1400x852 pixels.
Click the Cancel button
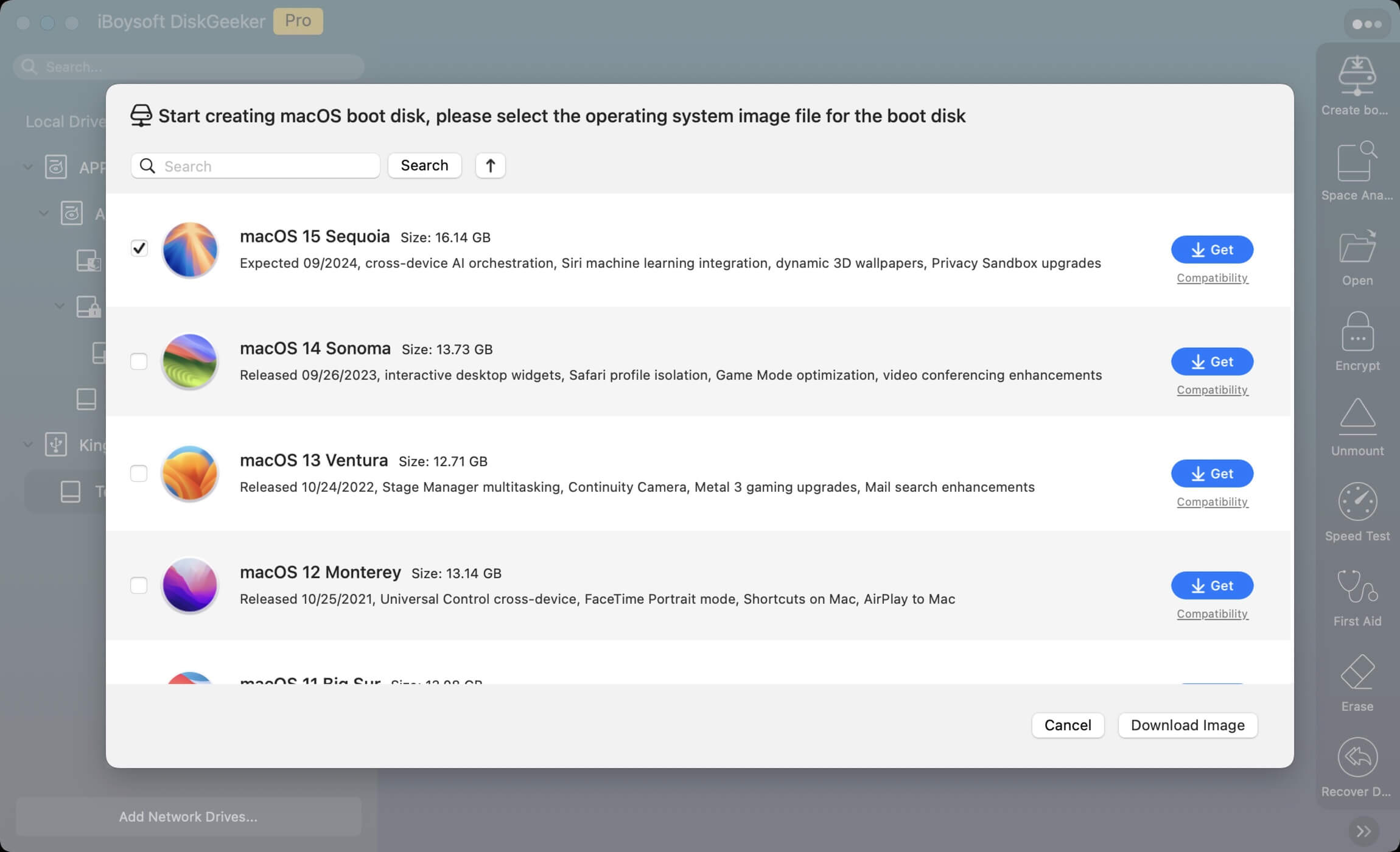(x=1067, y=725)
